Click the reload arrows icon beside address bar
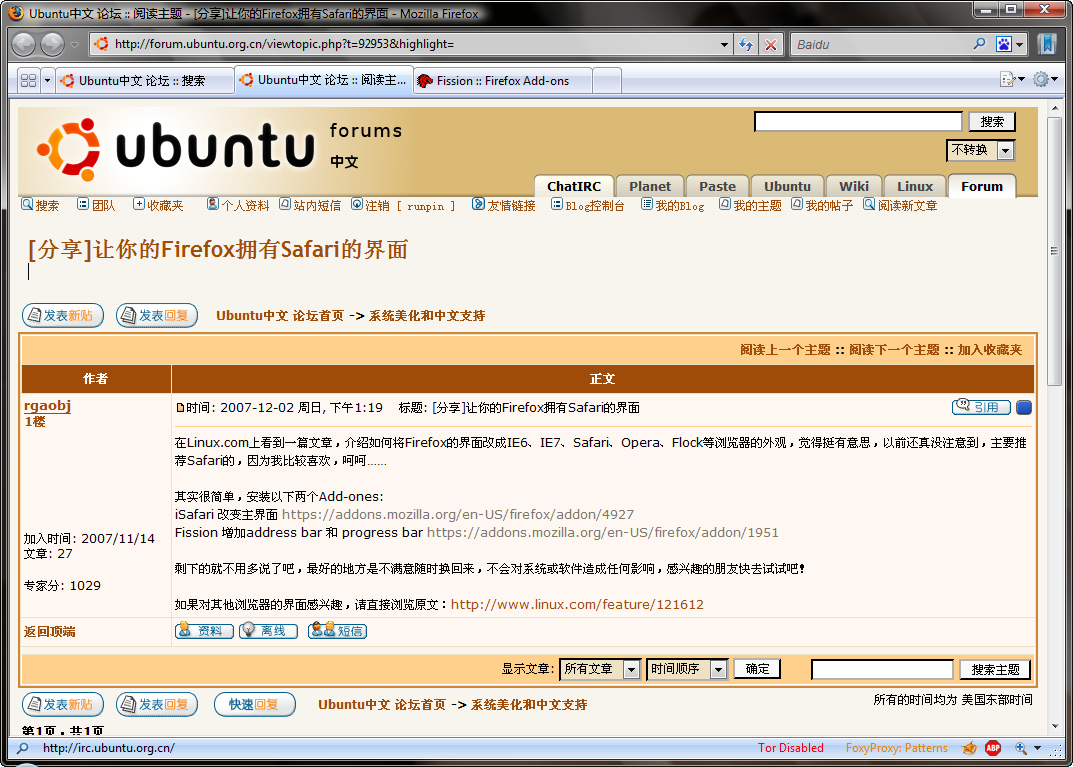1073x767 pixels. pyautogui.click(x=746, y=44)
